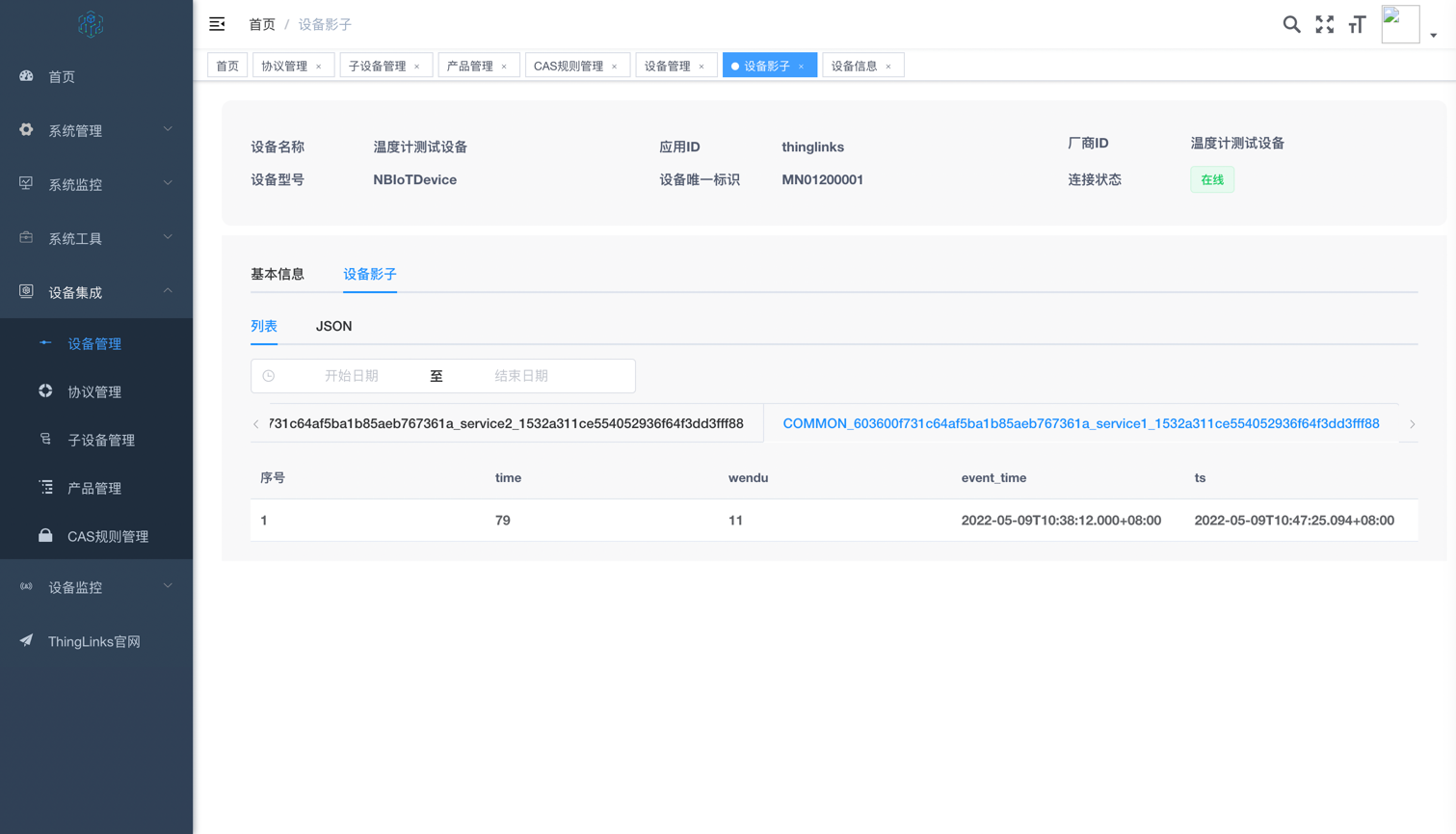Expand the 系统管理 menu chevron
The image size is (1456, 834).
pyautogui.click(x=168, y=129)
